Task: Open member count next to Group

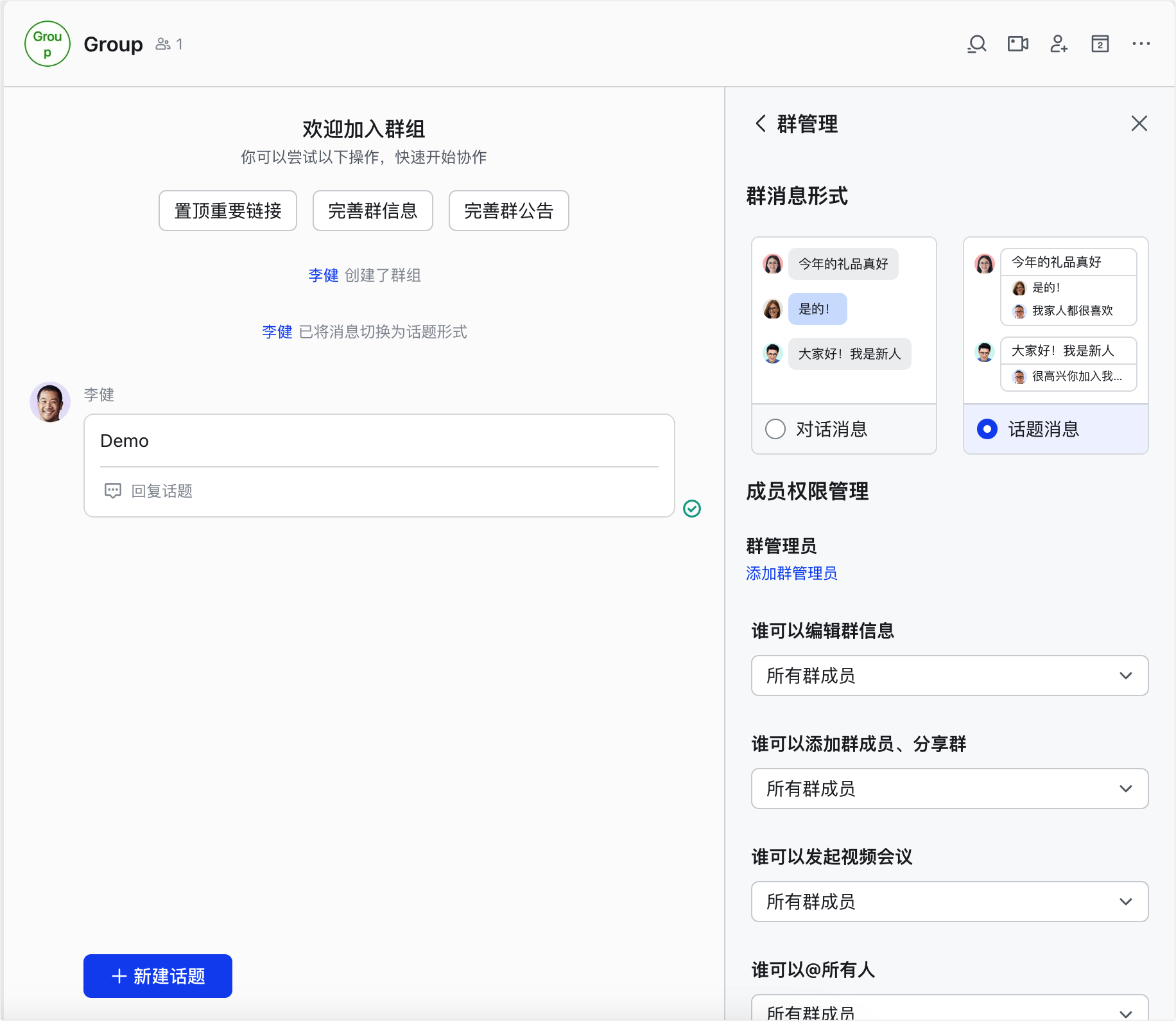Action: [169, 44]
